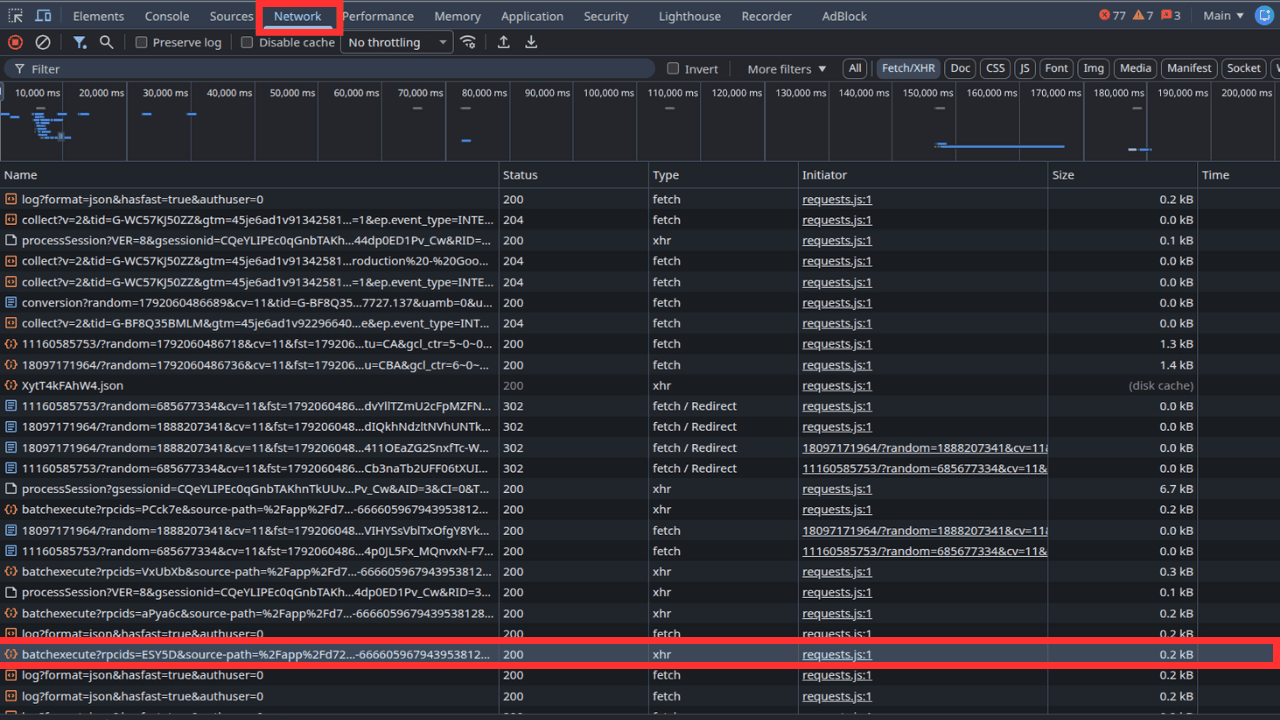1280x720 pixels.
Task: Check the Disable cache checkbox
Action: [247, 42]
